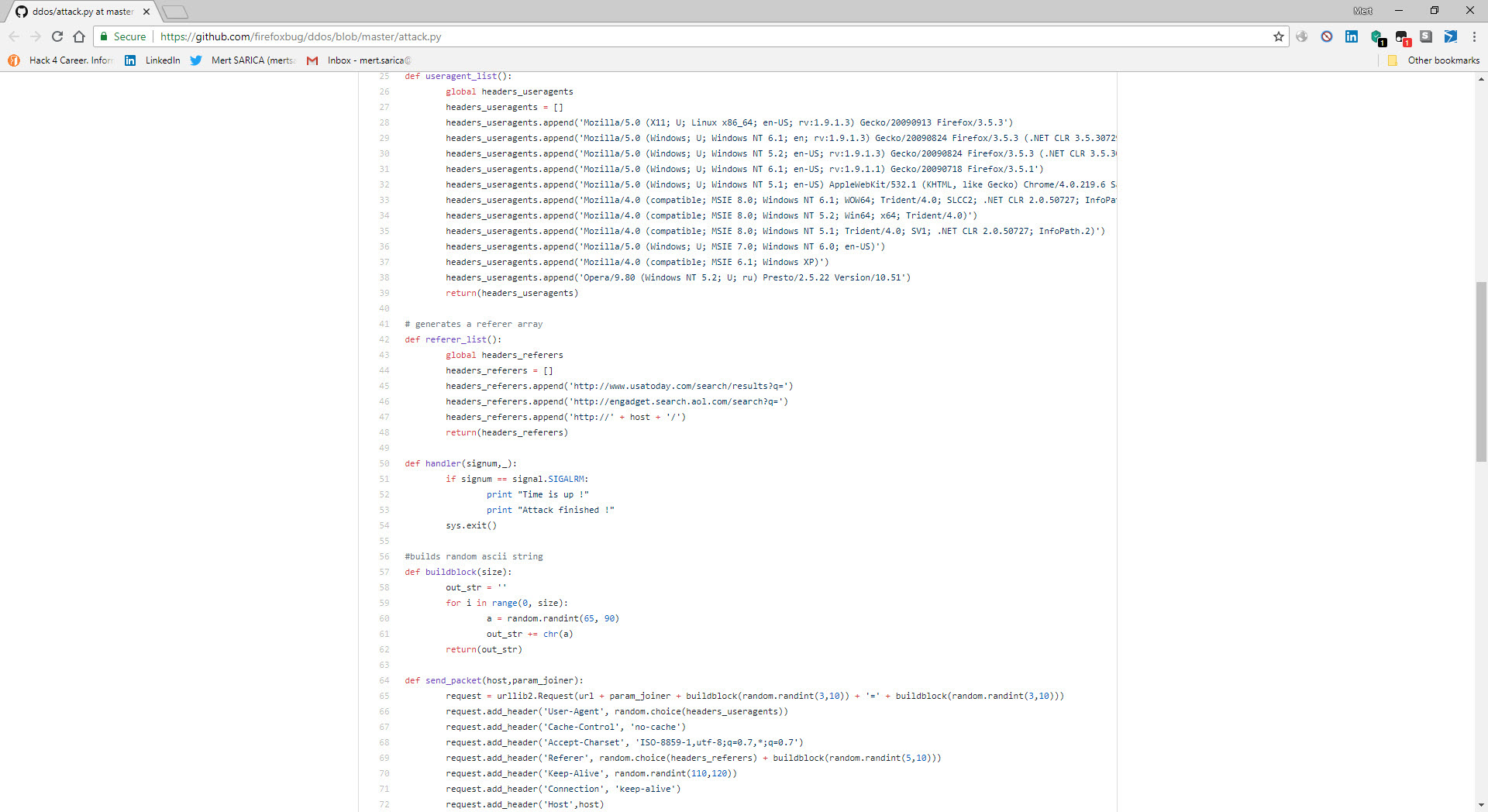Viewport: 1488px width, 812px height.
Task: Open the grey globe extension
Action: (1302, 36)
